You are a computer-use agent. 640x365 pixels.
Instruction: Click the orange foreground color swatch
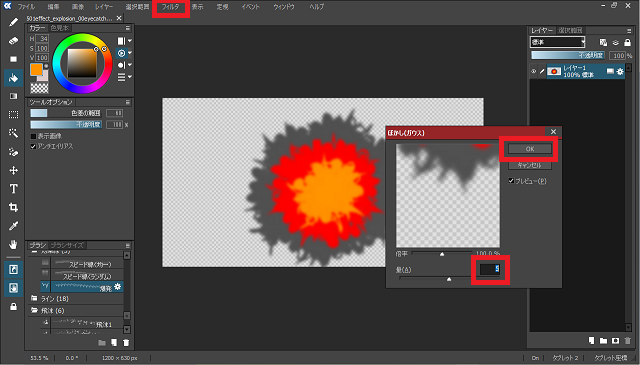click(x=36, y=69)
